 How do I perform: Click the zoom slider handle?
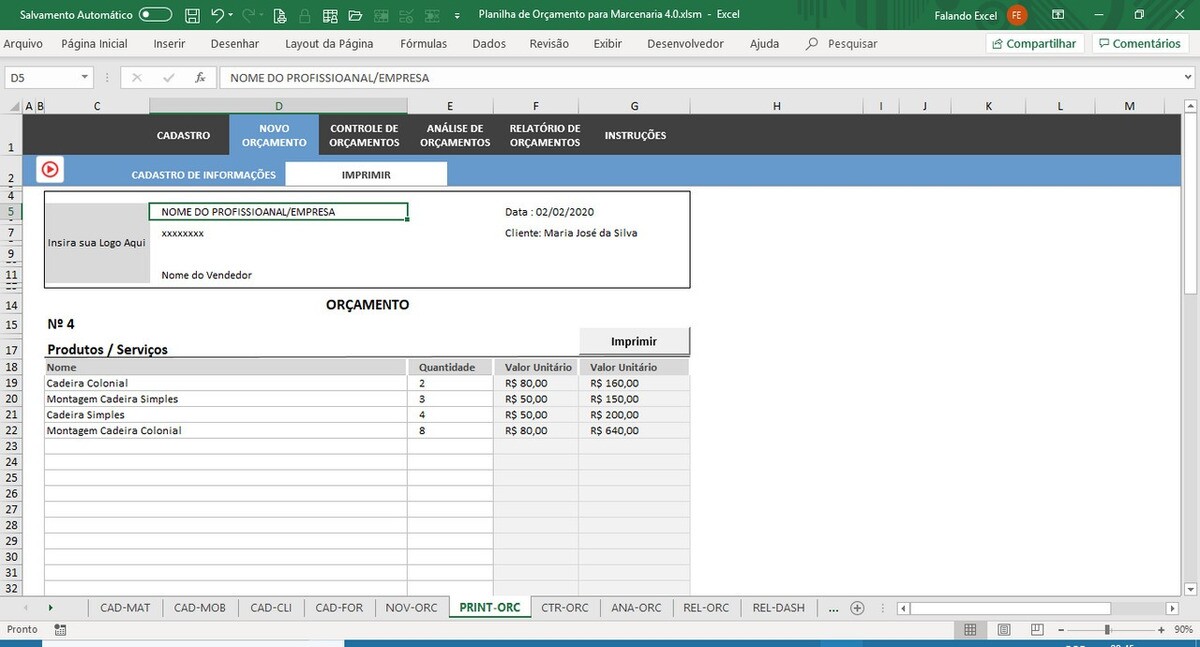click(x=1107, y=630)
